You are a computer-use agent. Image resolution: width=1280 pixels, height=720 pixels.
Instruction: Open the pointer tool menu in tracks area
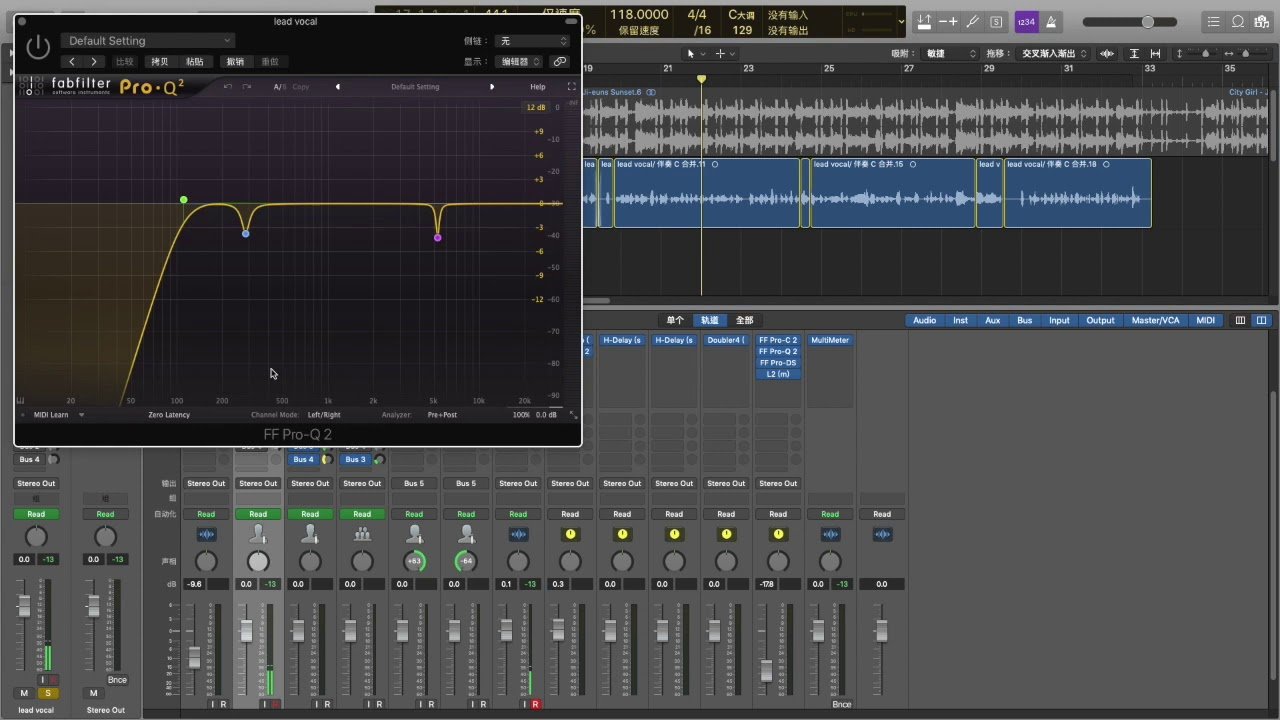click(694, 53)
